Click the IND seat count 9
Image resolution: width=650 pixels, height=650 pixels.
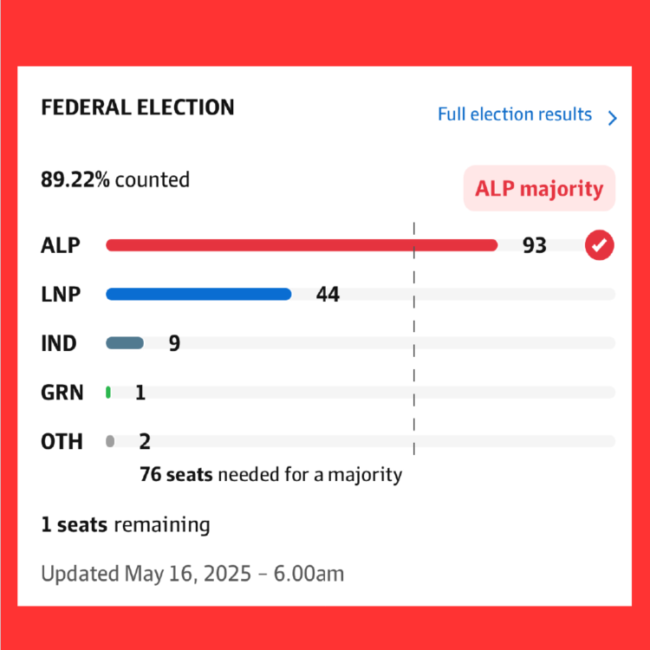click(175, 343)
